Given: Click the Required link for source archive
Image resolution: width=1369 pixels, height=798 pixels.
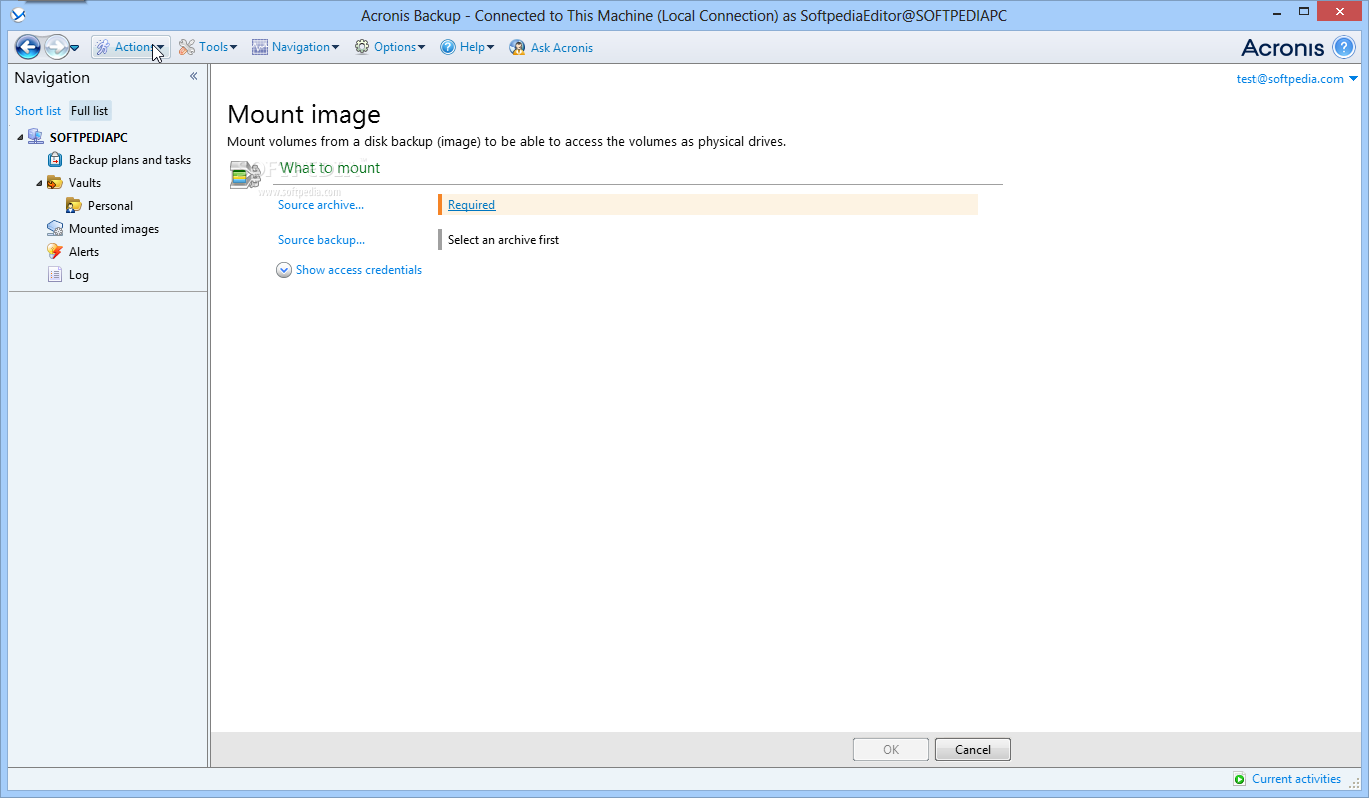Looking at the screenshot, I should pos(471,205).
